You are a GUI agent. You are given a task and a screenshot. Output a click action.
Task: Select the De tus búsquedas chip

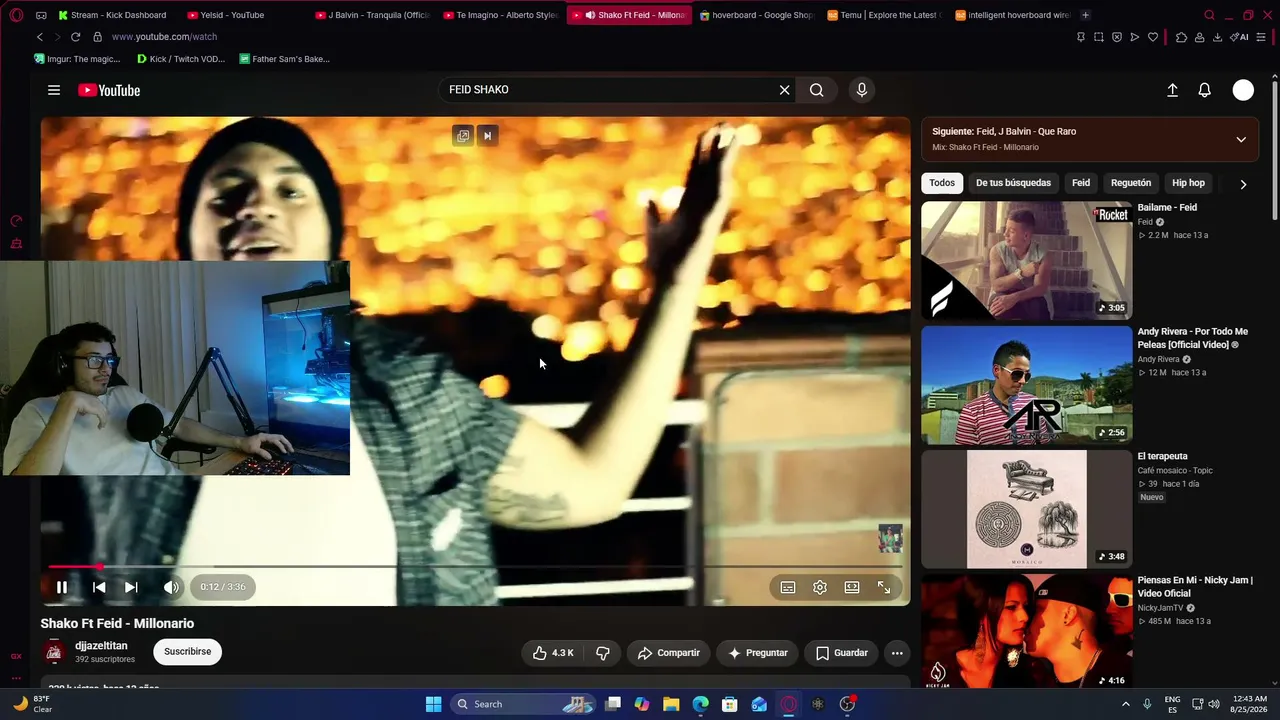point(1013,183)
